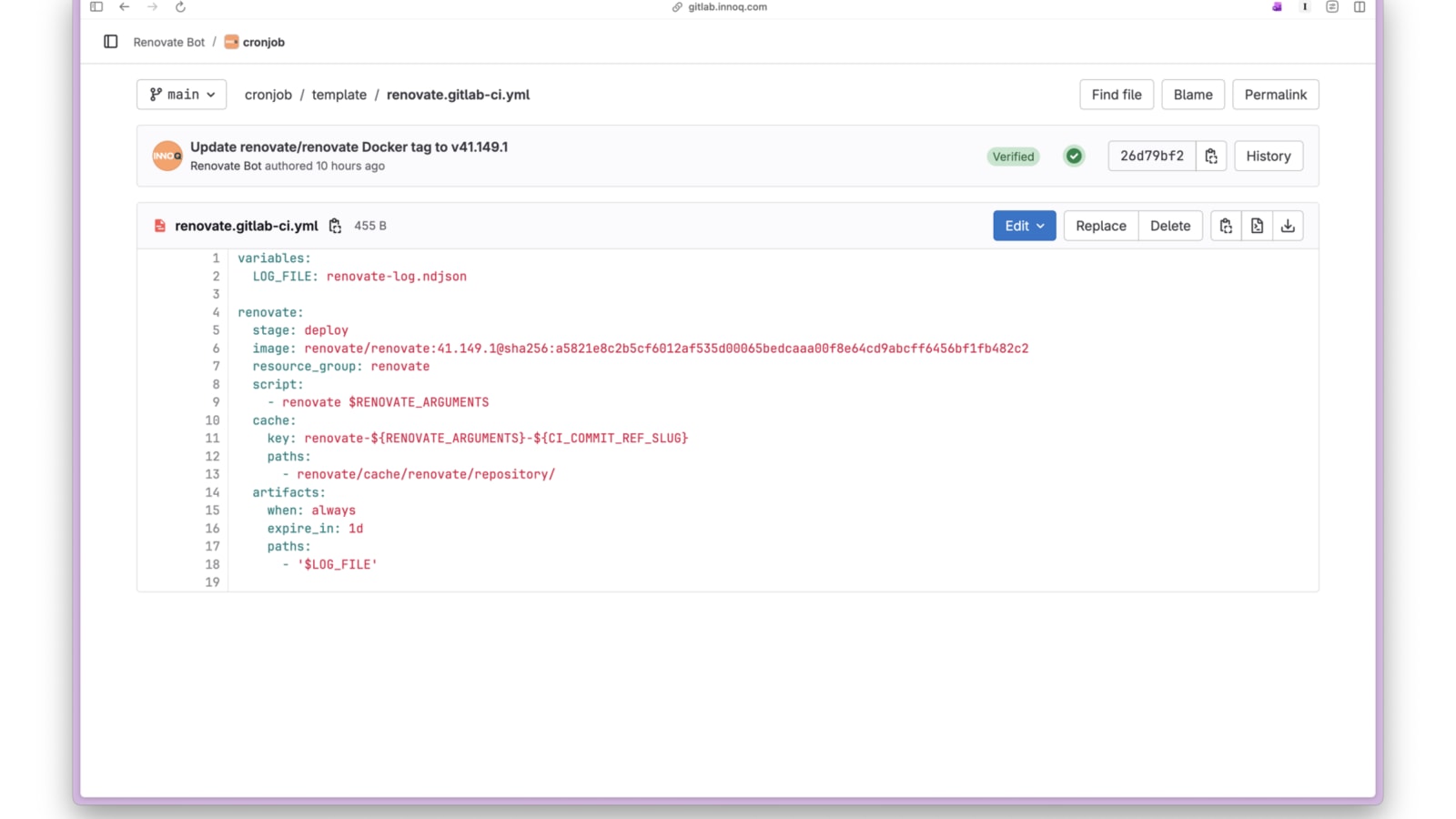The width and height of the screenshot is (1456, 819).
Task: Click the 'LOG_FILE: renovate-log.ndjson' line
Action: point(359,277)
